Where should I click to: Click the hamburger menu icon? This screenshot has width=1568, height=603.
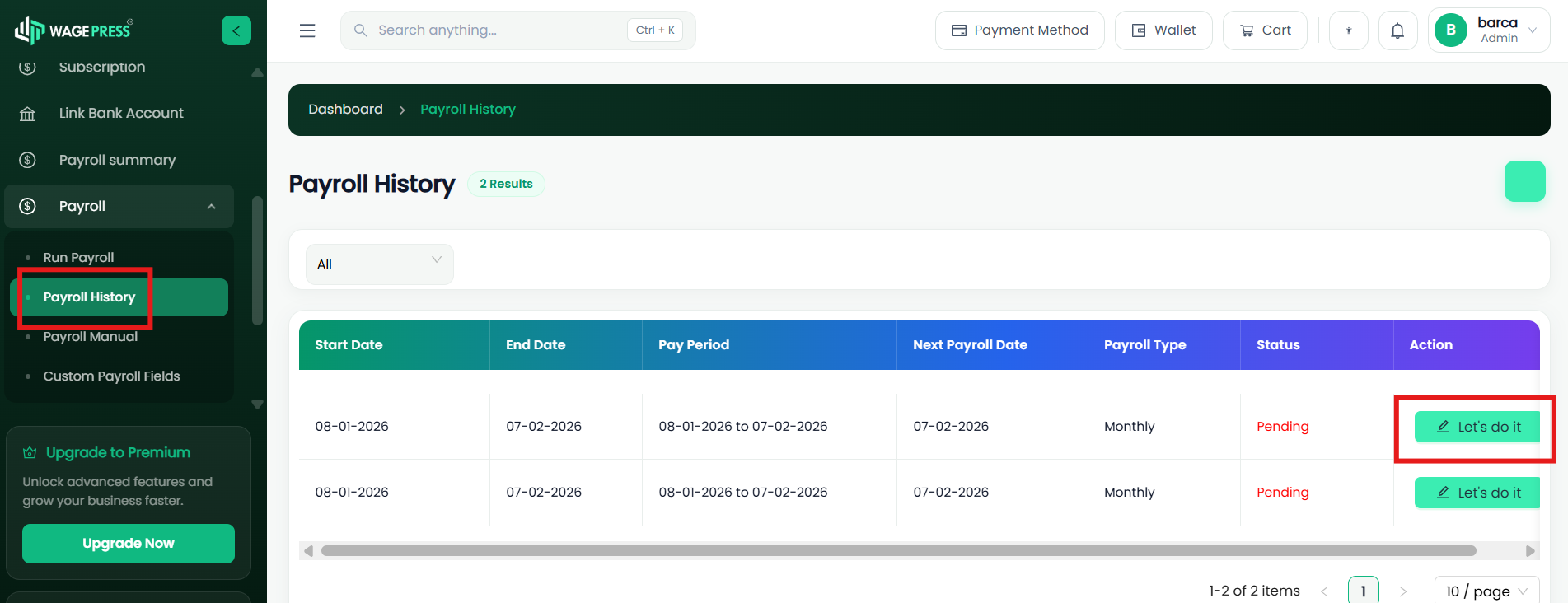307,30
